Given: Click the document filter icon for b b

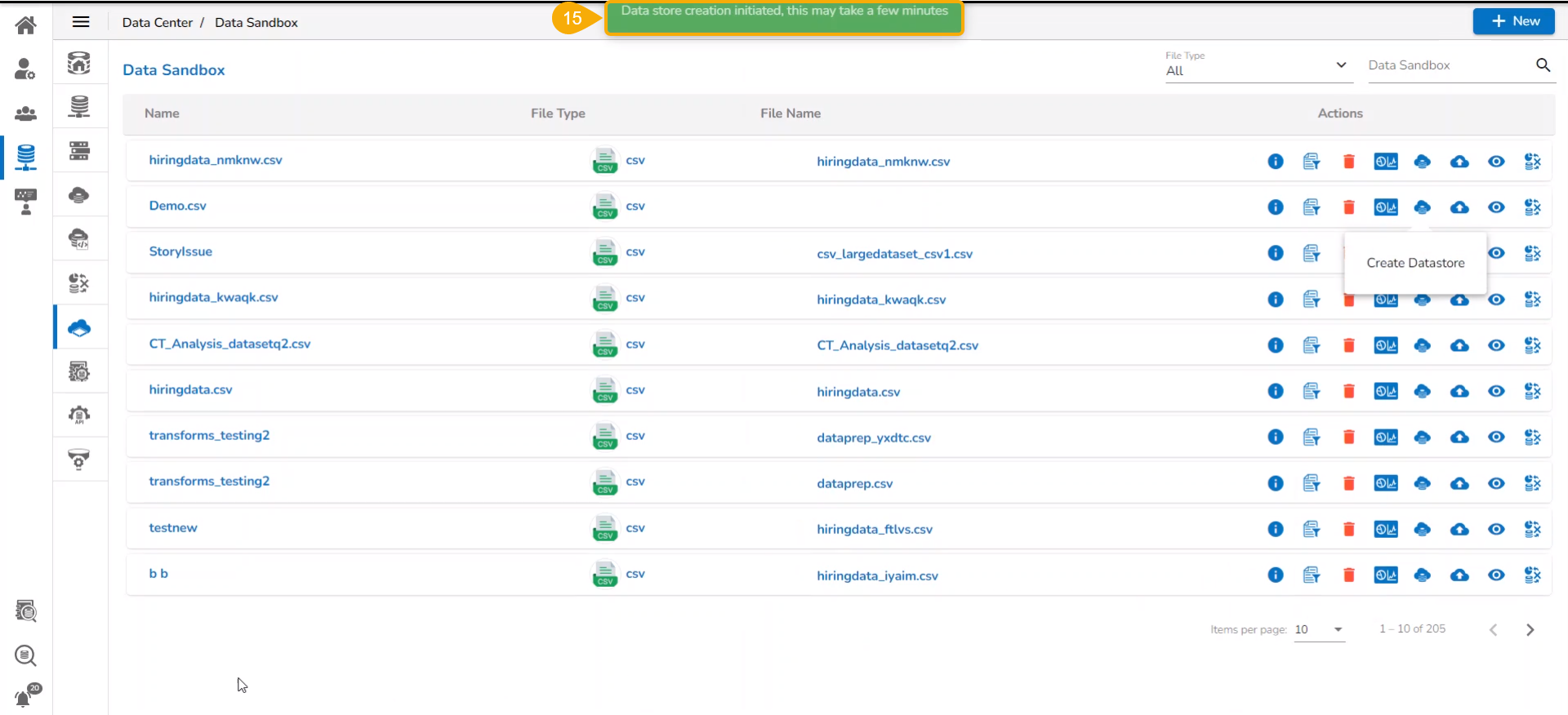Looking at the screenshot, I should click(x=1312, y=575).
